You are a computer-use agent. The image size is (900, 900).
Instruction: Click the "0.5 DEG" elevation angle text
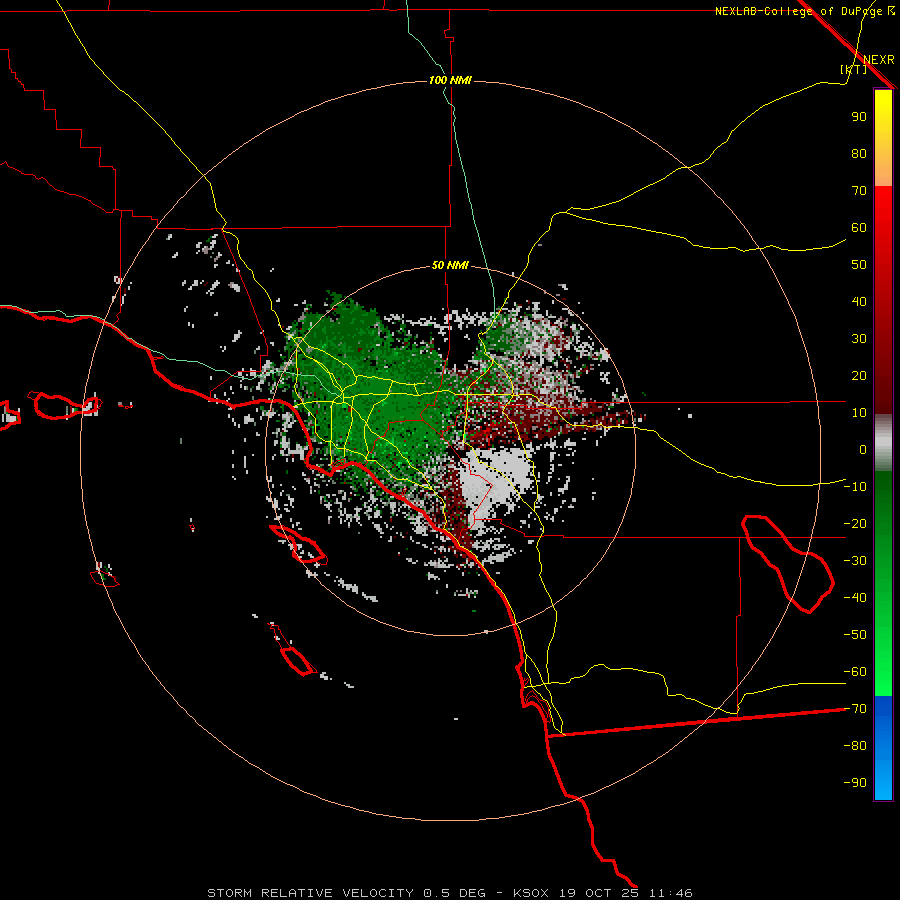point(454,893)
